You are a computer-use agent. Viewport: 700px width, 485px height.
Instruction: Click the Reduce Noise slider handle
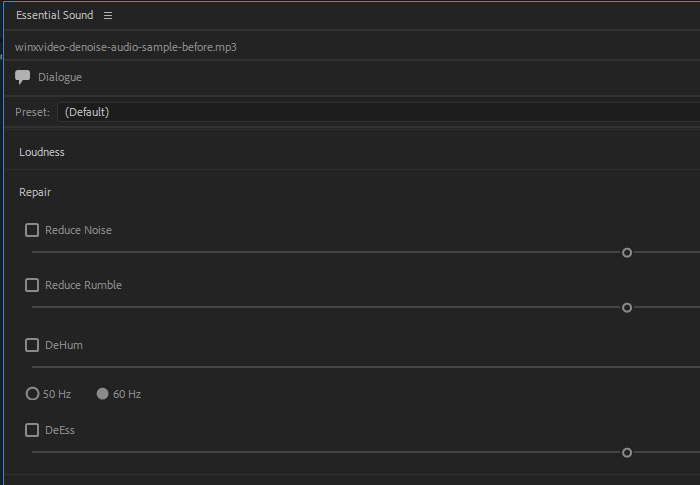click(x=627, y=253)
